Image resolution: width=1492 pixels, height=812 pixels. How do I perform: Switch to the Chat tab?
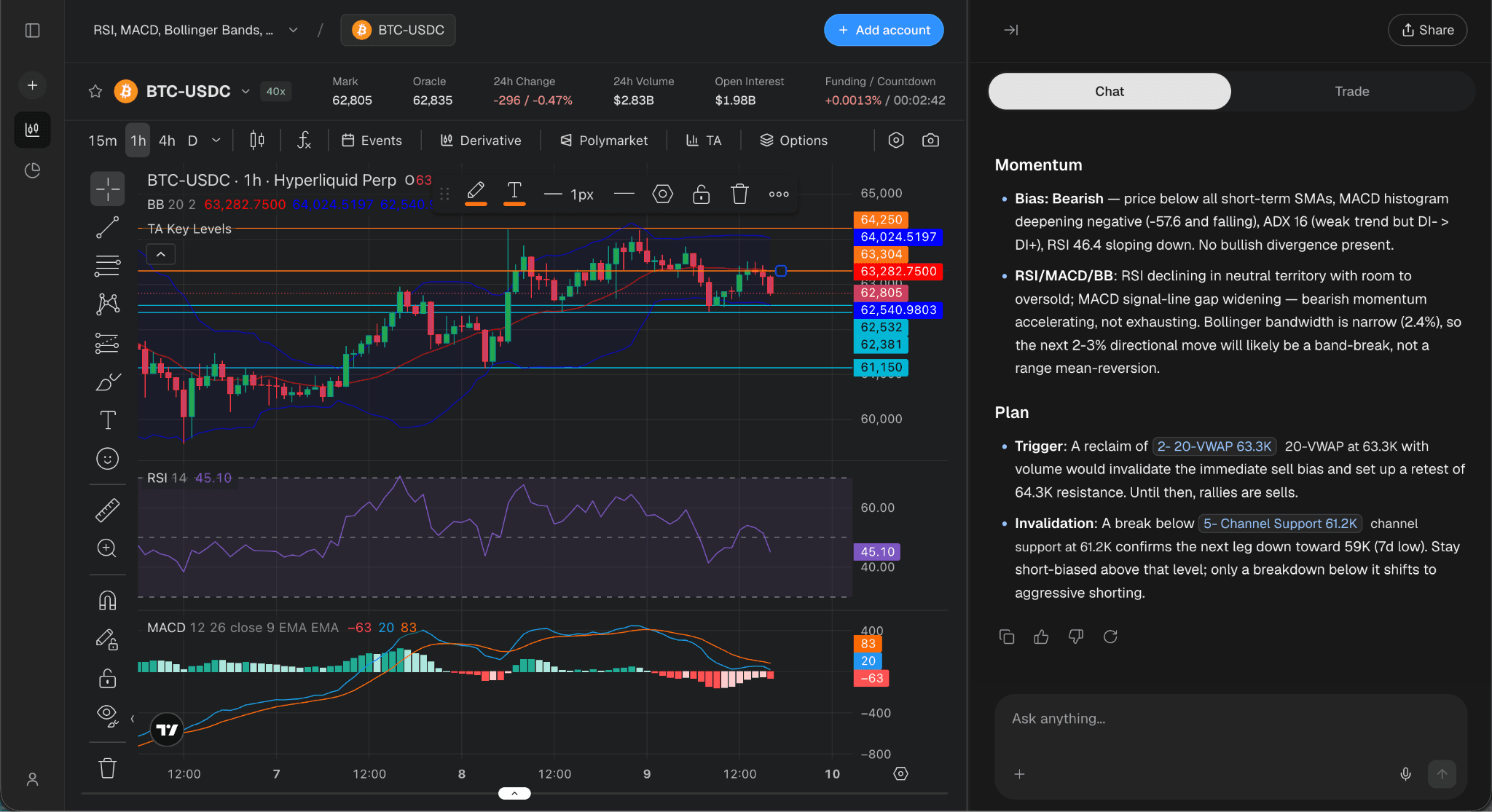[x=1110, y=91]
